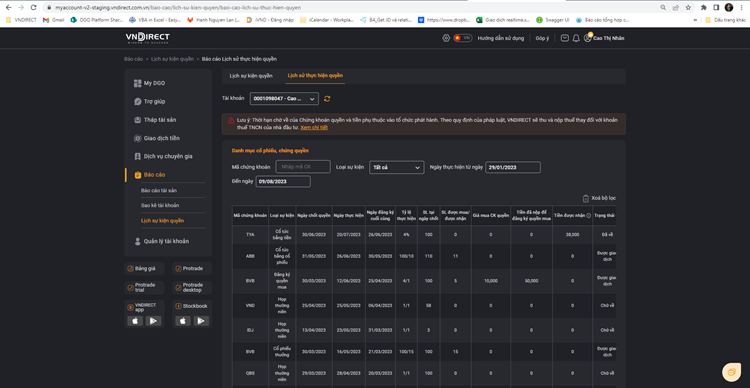
Task: Open the Swagger UI bookmark
Action: click(552, 20)
